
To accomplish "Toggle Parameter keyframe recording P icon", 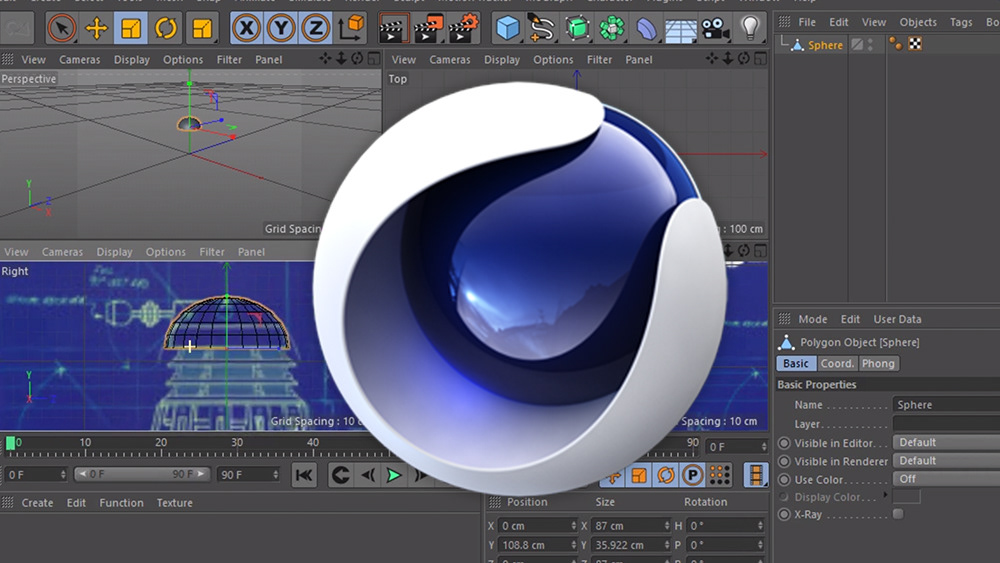I will [693, 475].
